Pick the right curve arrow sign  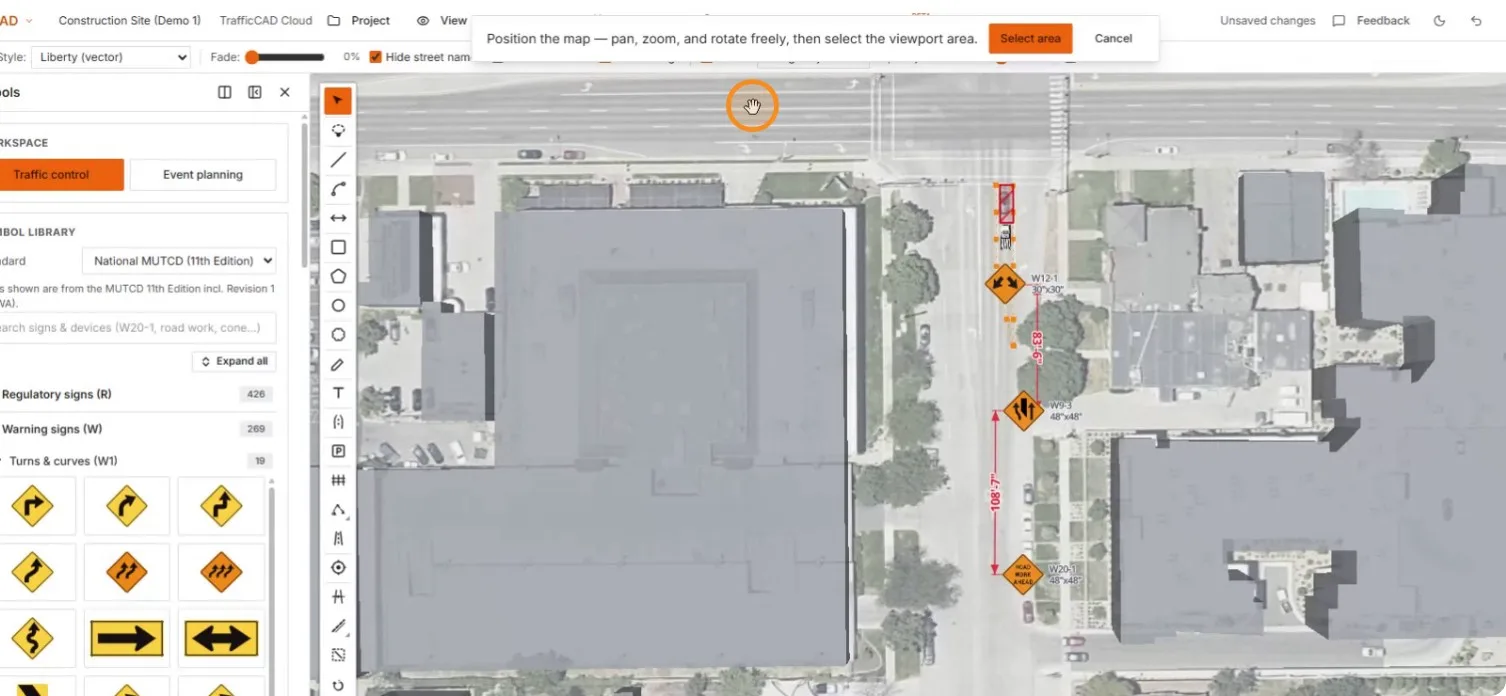point(126,506)
